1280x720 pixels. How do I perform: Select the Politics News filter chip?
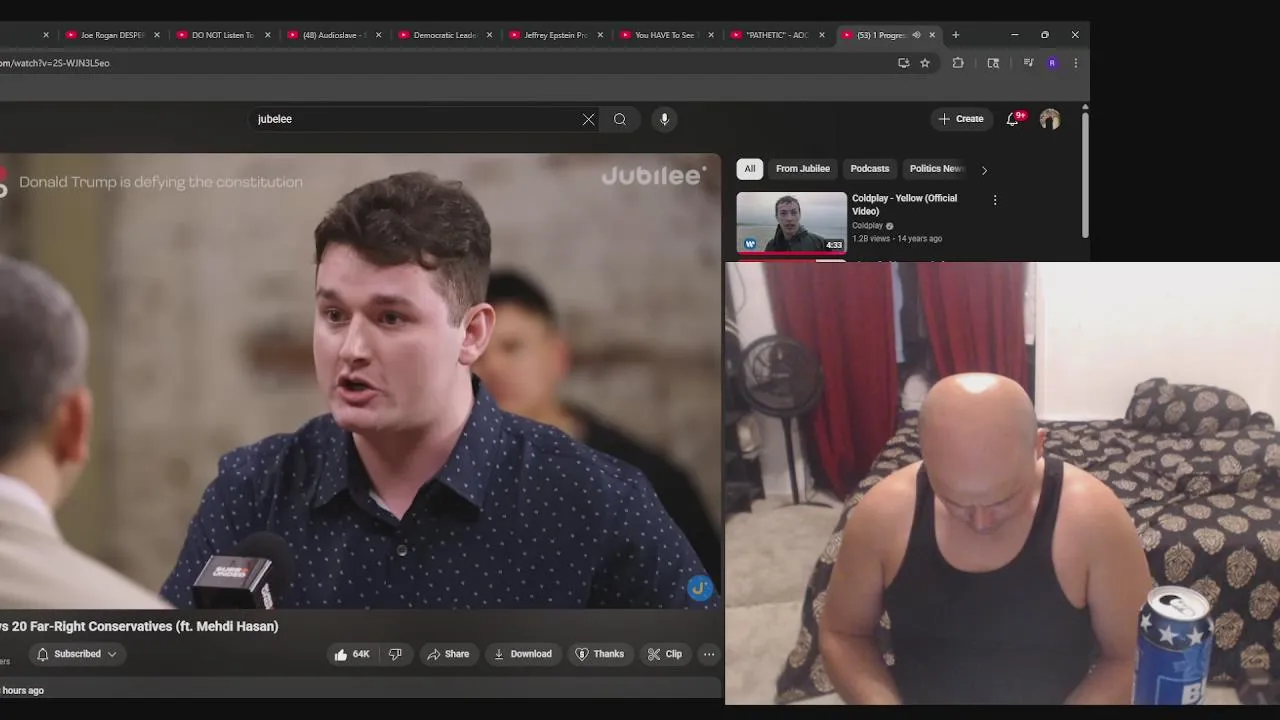click(x=936, y=169)
